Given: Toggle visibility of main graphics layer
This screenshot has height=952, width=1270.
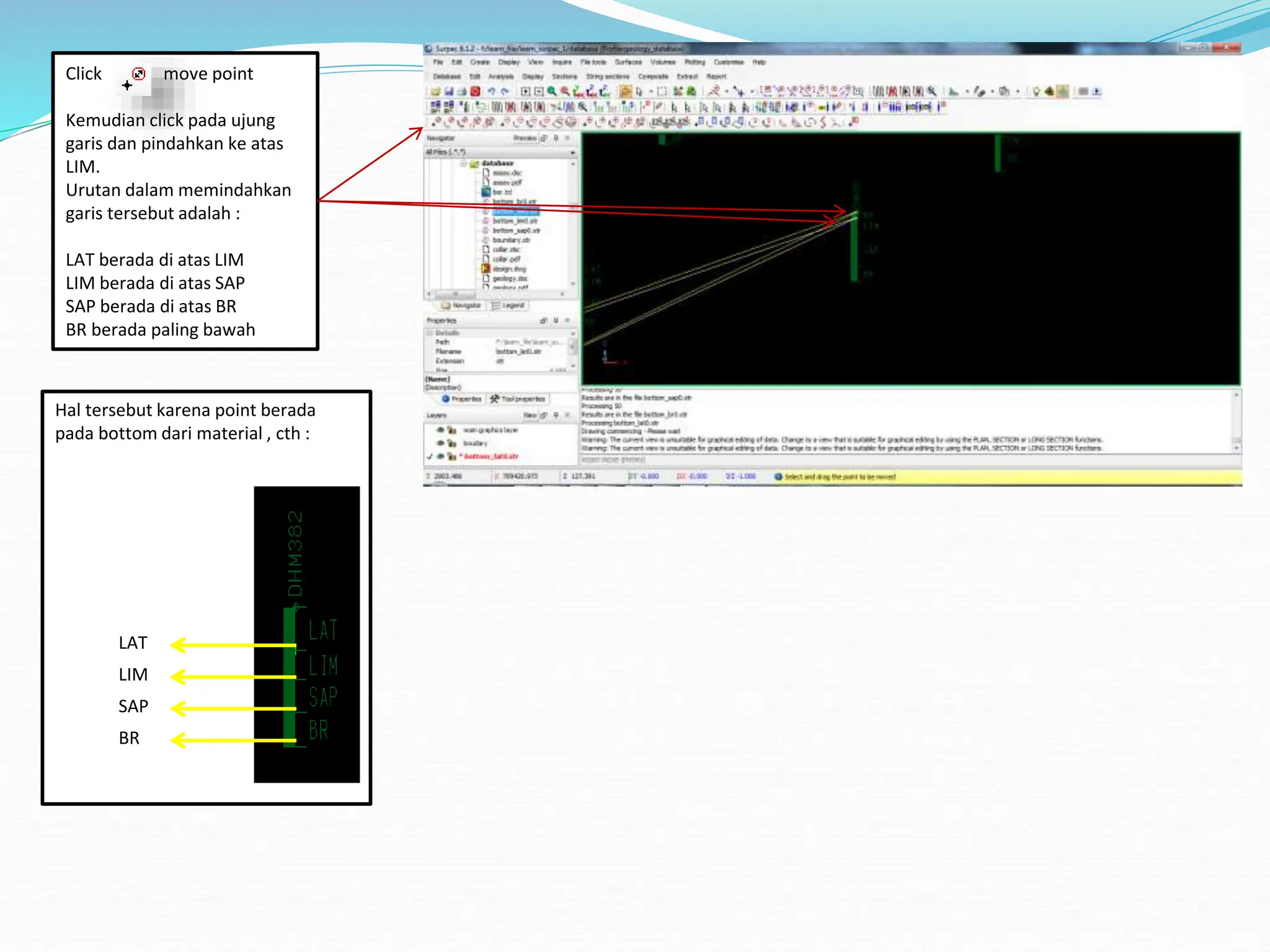Looking at the screenshot, I should 440,430.
